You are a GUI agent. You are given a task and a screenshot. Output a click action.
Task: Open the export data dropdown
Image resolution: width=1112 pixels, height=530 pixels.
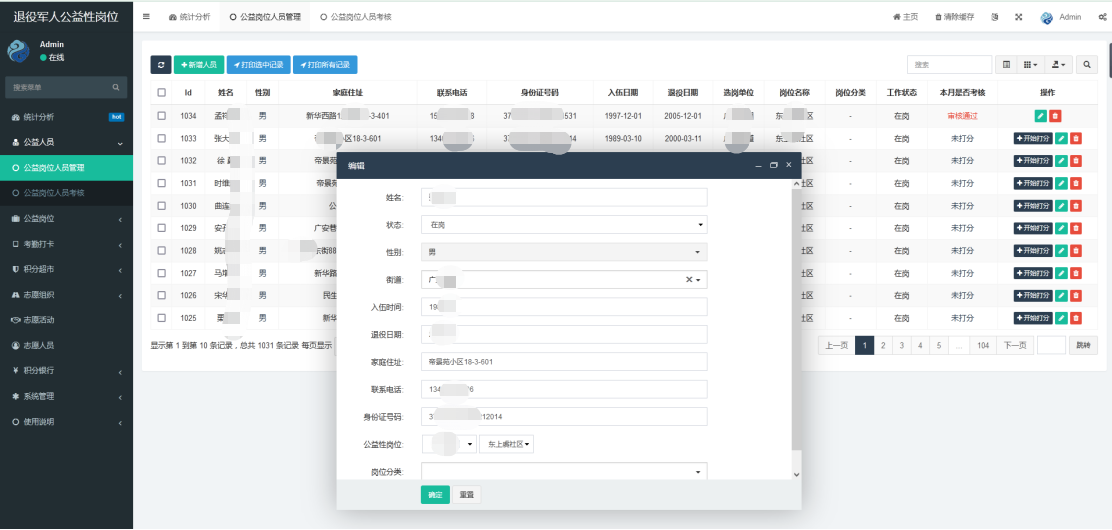coord(1059,65)
